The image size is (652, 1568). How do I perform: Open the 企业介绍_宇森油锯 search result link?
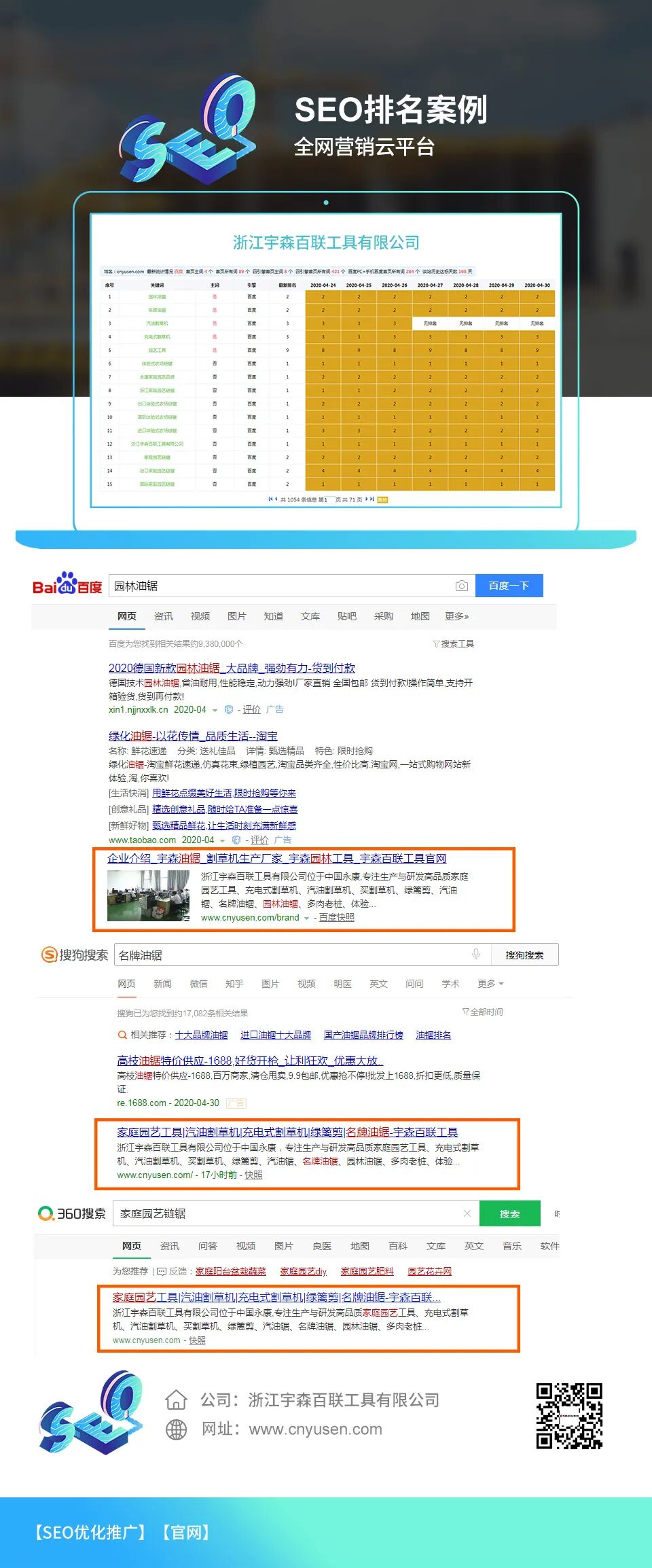(276, 859)
